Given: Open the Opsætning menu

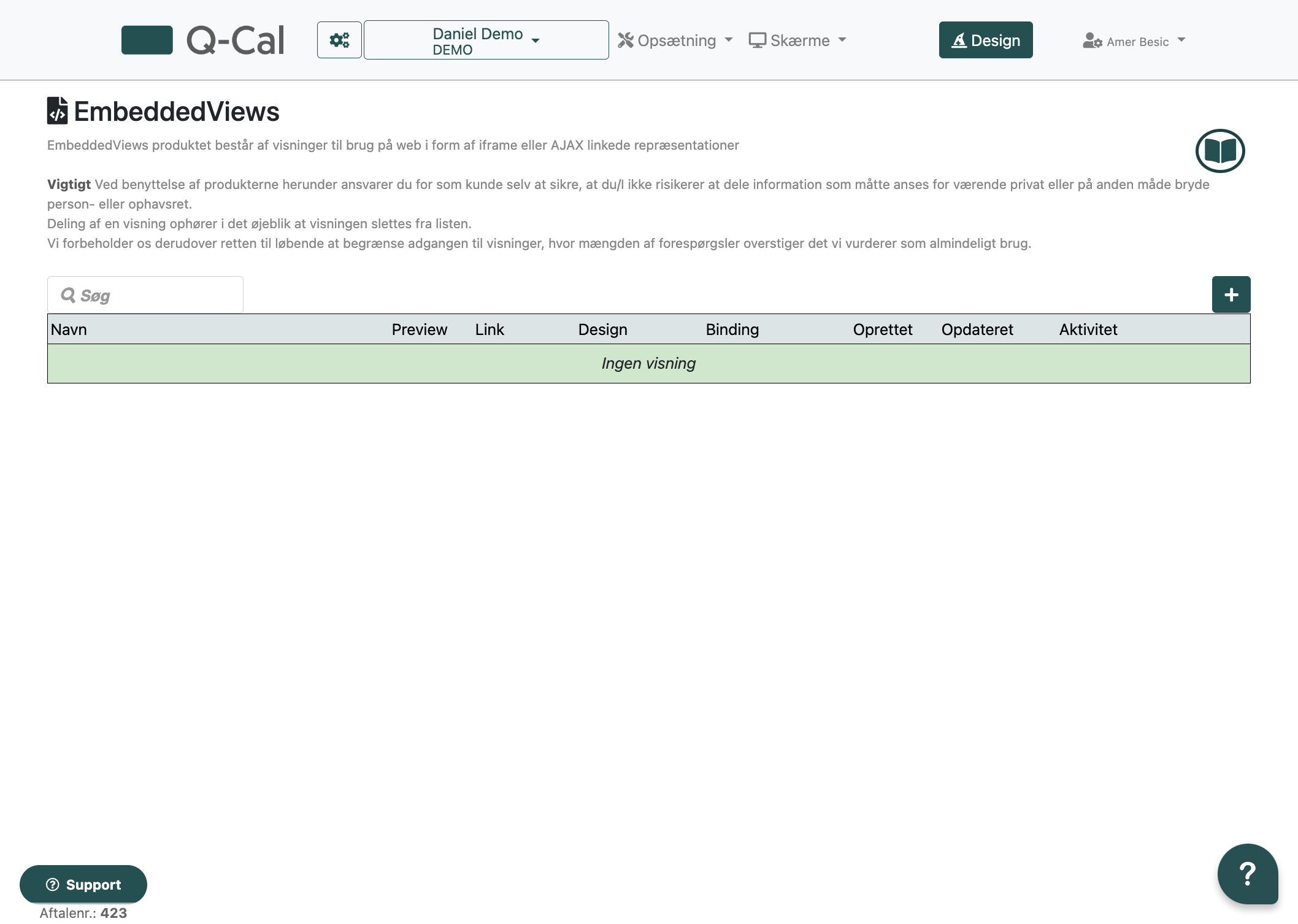Looking at the screenshot, I should pyautogui.click(x=675, y=40).
